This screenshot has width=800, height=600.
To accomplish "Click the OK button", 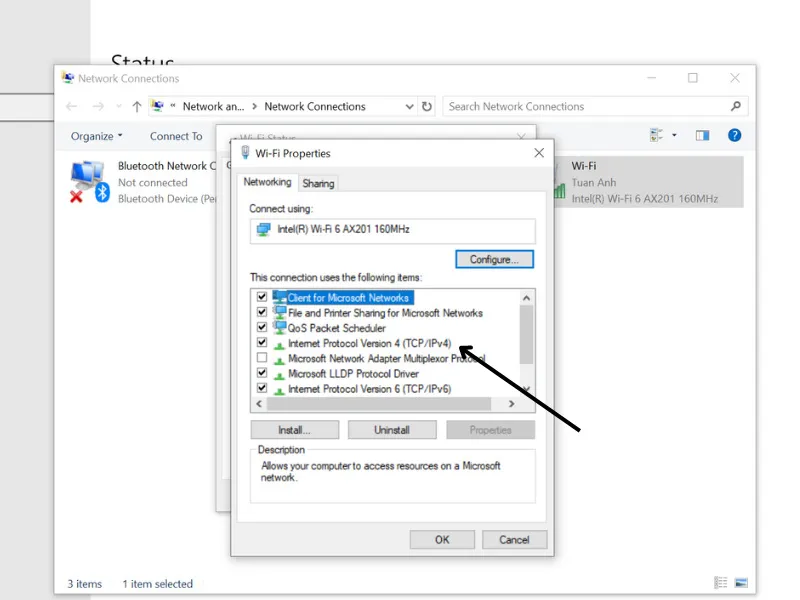I will 442,540.
